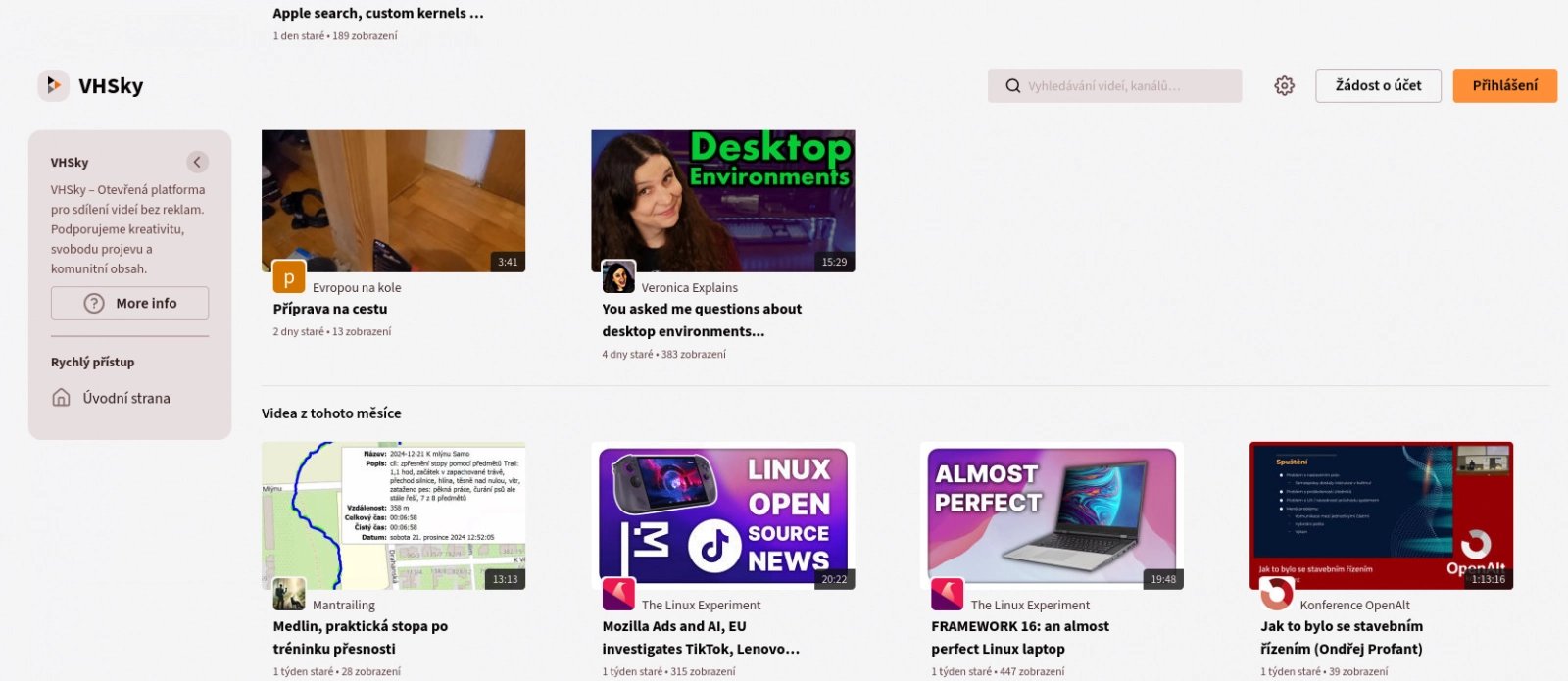Viewport: 1568px width, 681px height.
Task: Open Evropou na kole channel avatar
Action: (289, 277)
